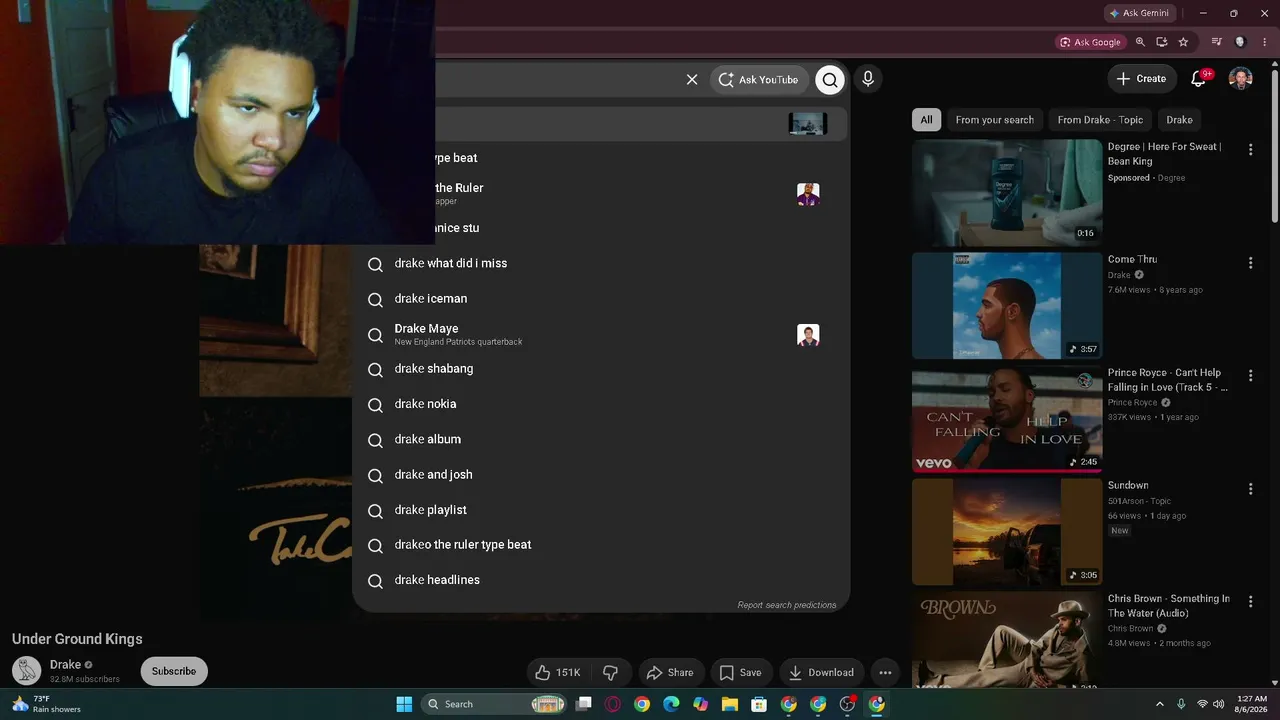Select the 'Drake' filter chip
Viewport: 1280px width, 720px height.
[x=1180, y=120]
